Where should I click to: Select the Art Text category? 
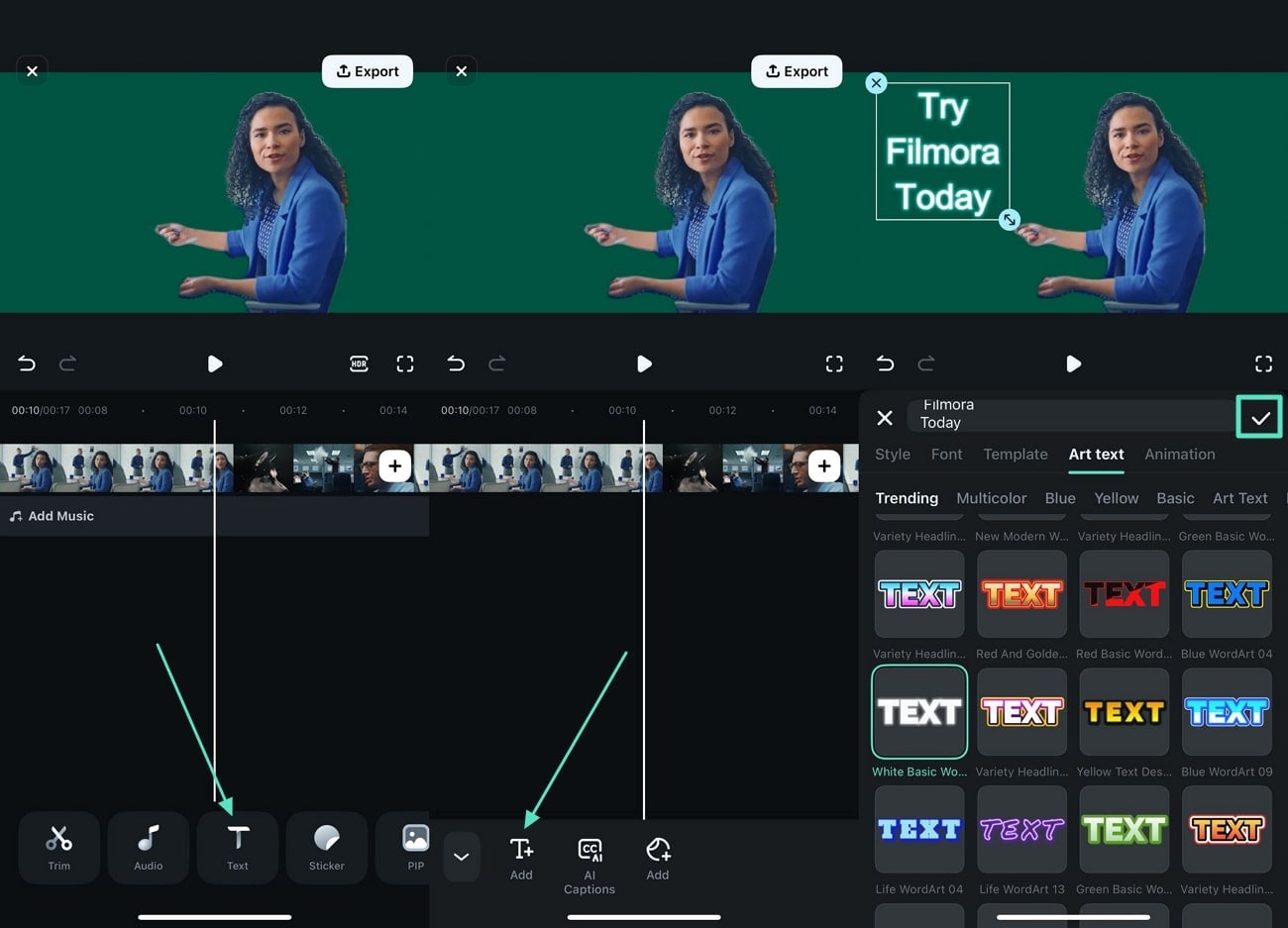point(1240,498)
